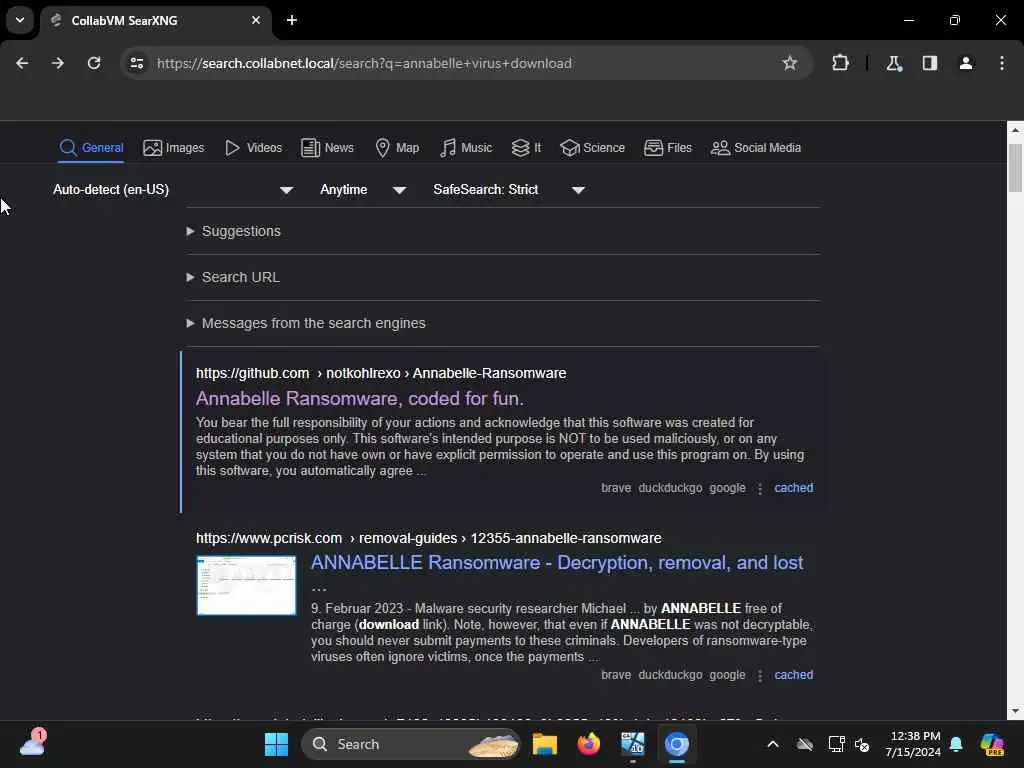Viewport: 1024px width, 768px height.
Task: Open cached version of pcrisk result
Action: 793,675
